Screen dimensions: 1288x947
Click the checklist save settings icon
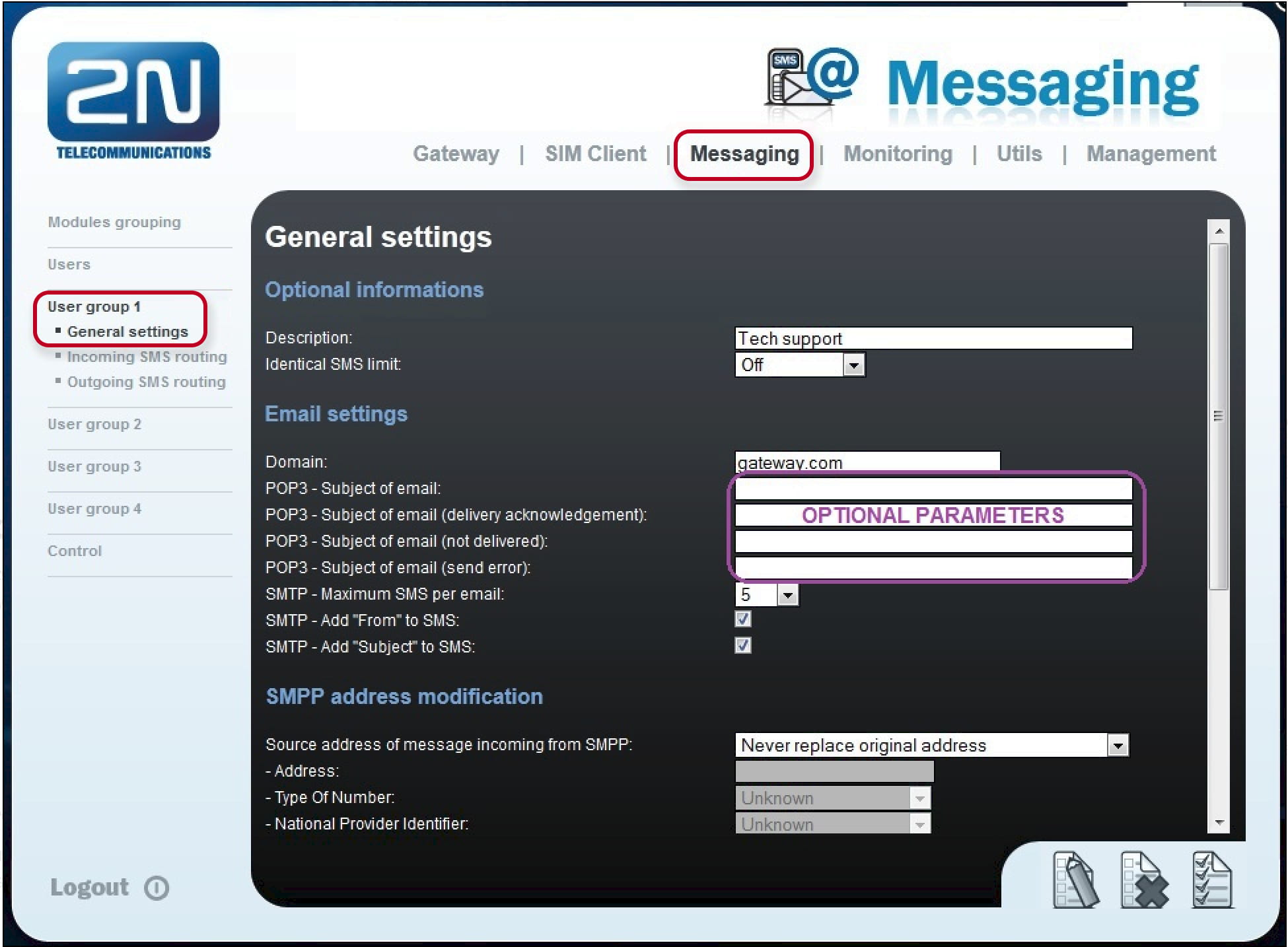(1213, 880)
